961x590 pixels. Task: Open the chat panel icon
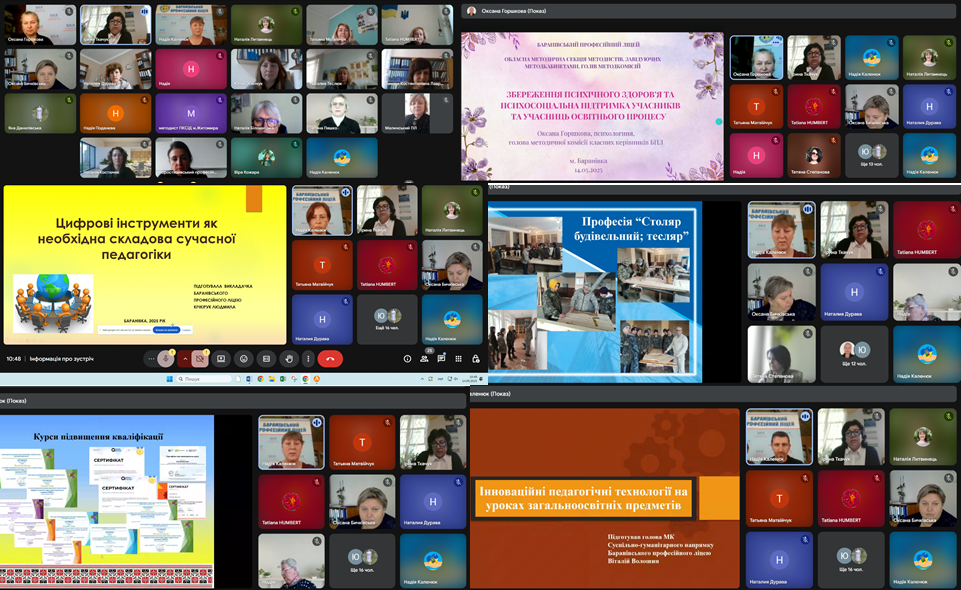click(443, 358)
